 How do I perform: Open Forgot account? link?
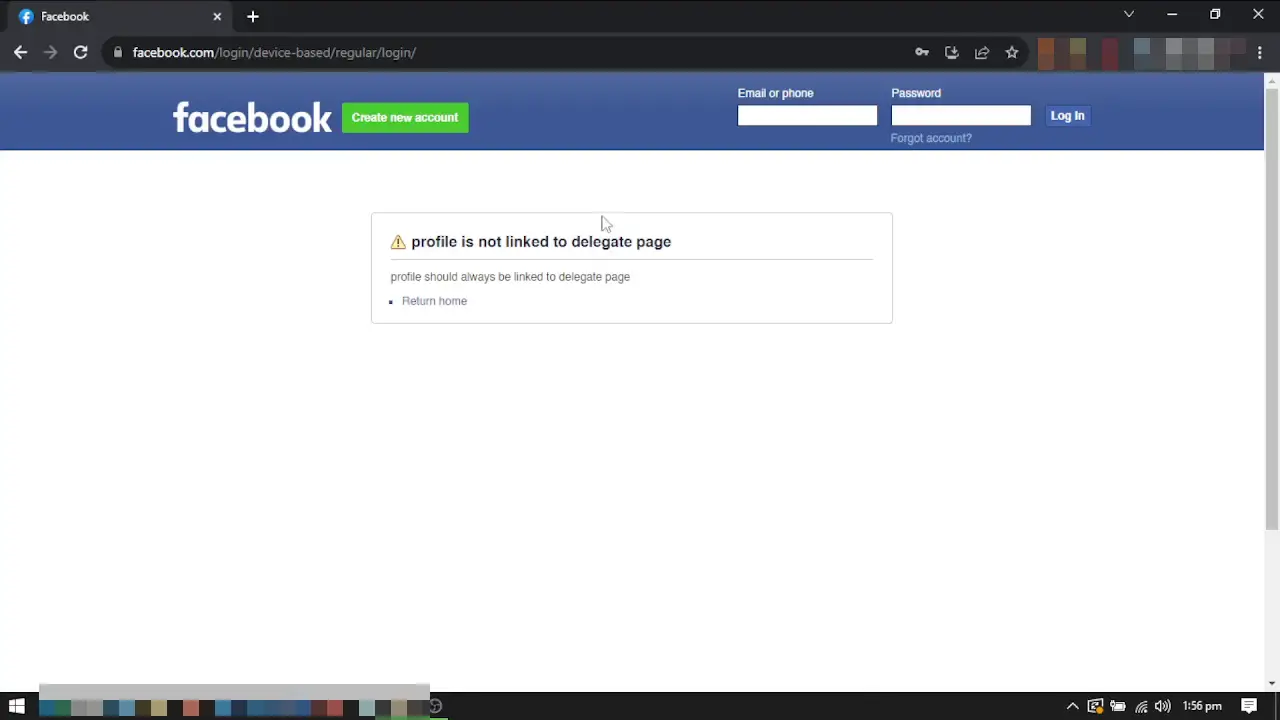tap(931, 138)
